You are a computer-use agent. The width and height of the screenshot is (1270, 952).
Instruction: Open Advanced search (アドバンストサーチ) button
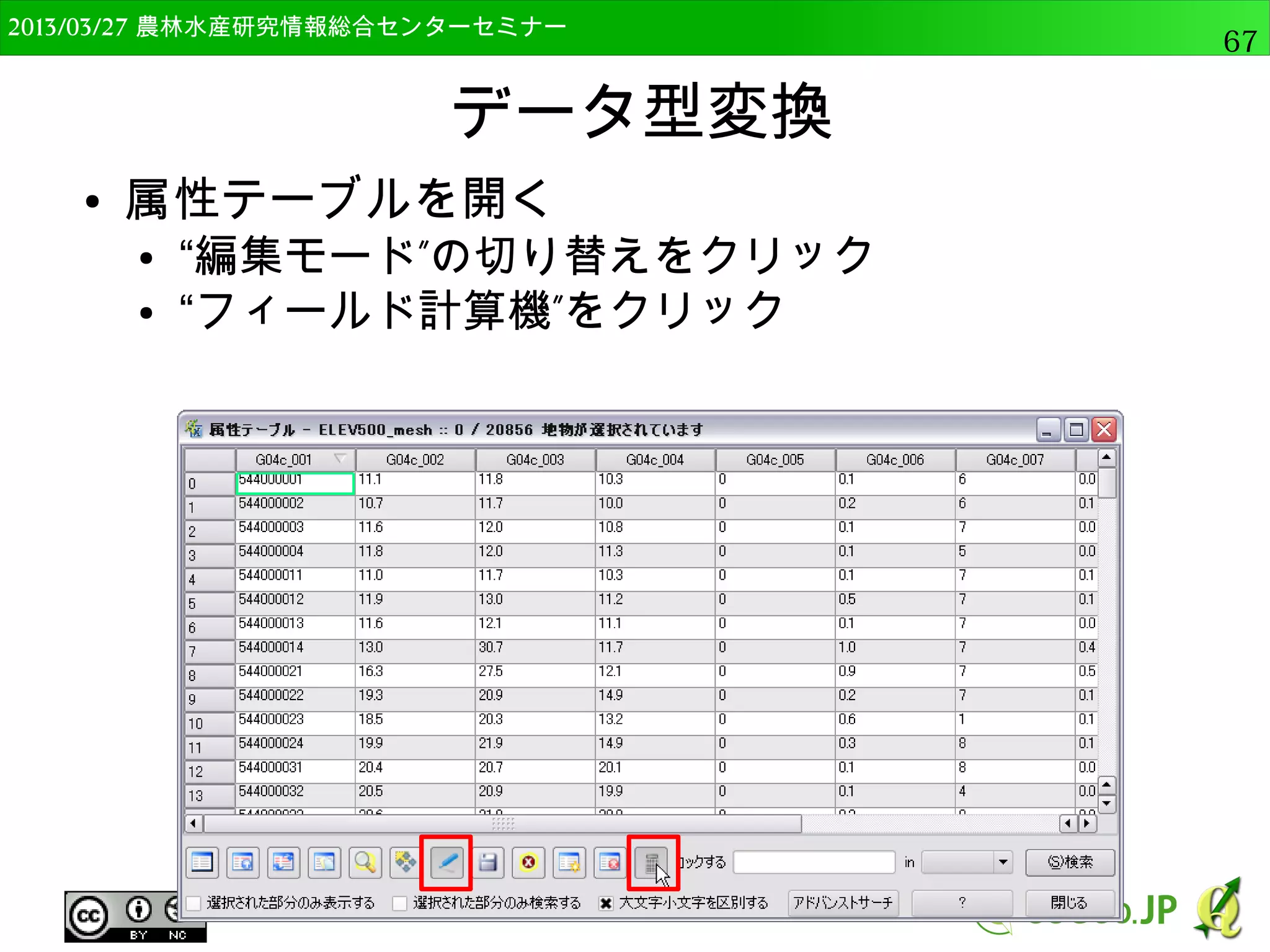[x=843, y=902]
